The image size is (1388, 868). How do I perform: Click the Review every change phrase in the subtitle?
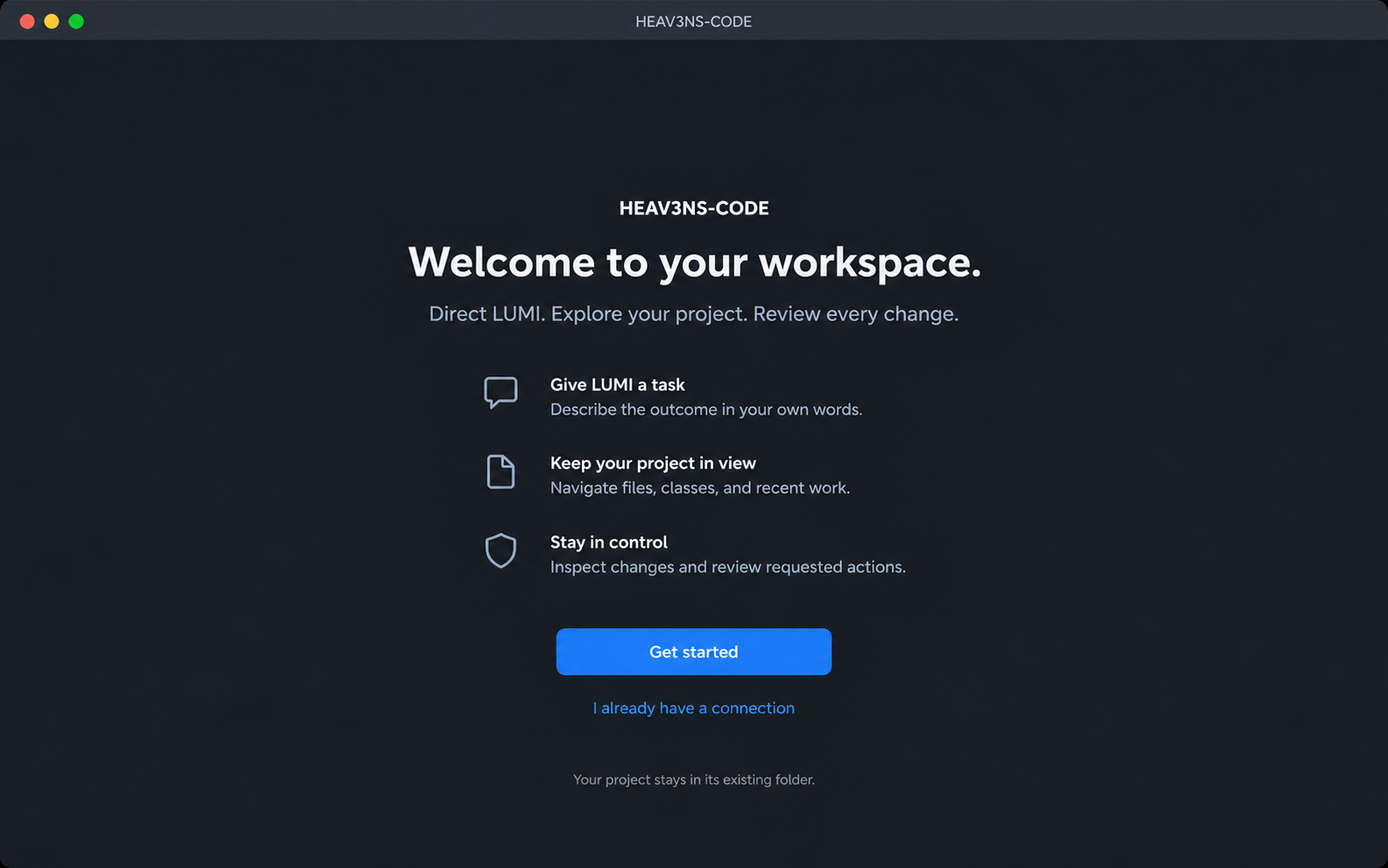[x=856, y=313]
